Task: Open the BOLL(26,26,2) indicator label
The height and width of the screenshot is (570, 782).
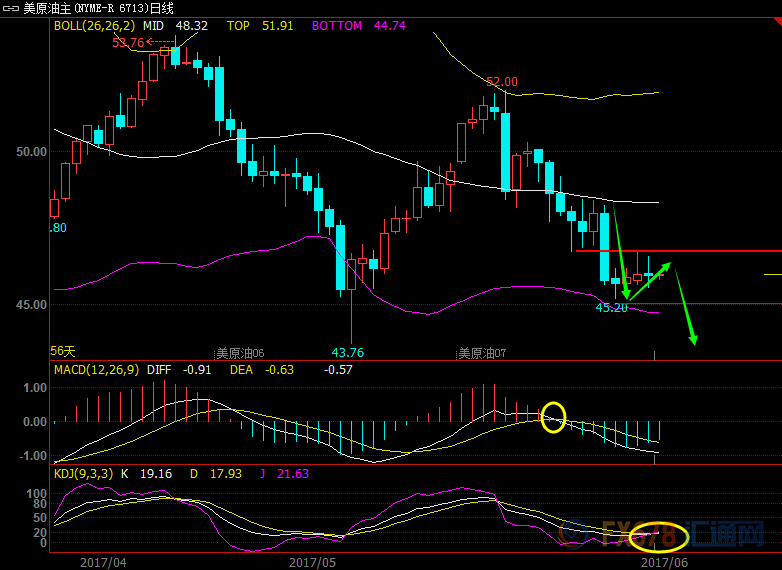Action: tap(94, 26)
